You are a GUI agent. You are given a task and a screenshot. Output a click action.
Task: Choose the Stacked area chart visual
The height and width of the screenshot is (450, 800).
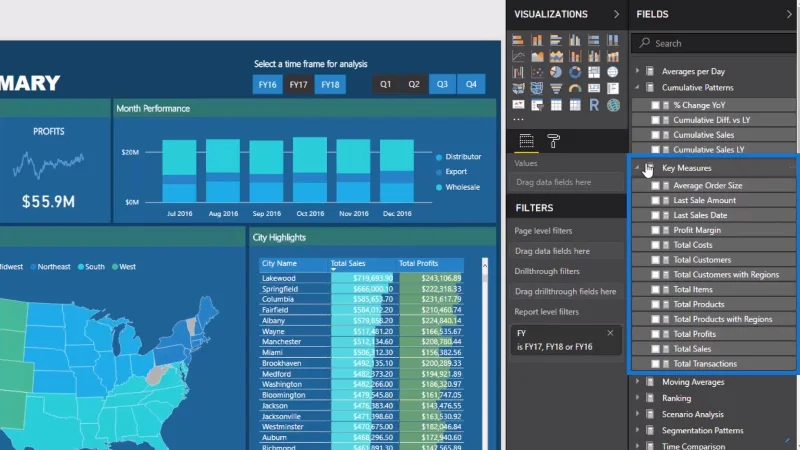(556, 56)
